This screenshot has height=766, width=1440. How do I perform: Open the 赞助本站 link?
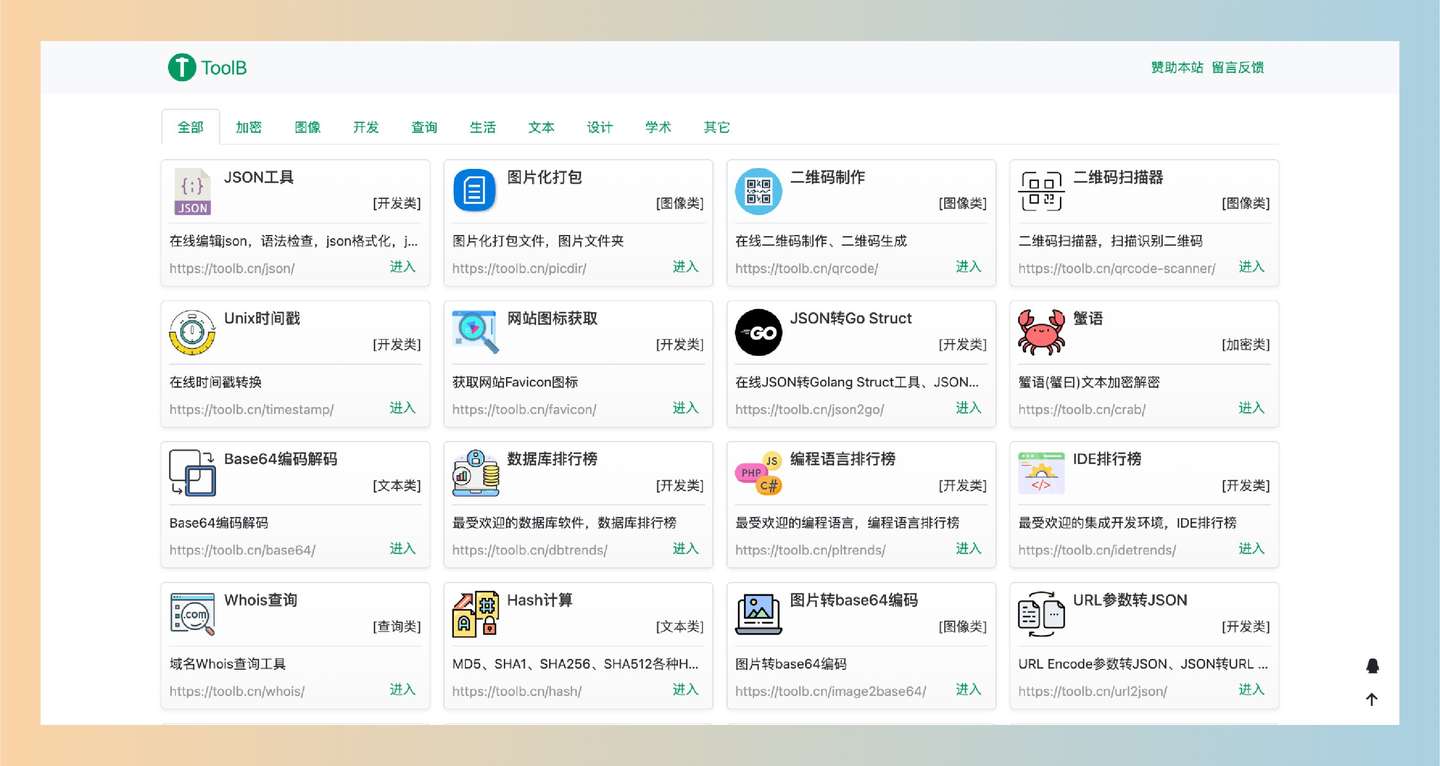click(x=1177, y=67)
